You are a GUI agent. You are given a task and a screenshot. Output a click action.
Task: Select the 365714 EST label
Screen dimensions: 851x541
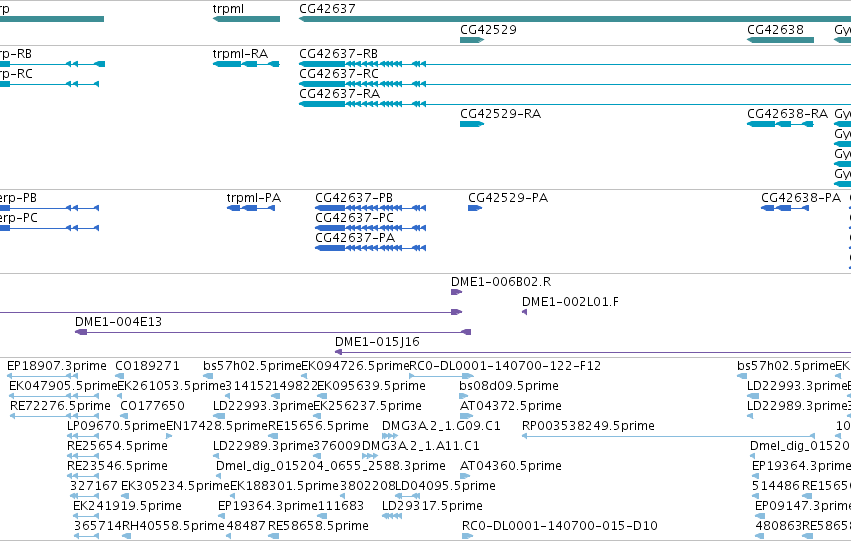coord(98,527)
